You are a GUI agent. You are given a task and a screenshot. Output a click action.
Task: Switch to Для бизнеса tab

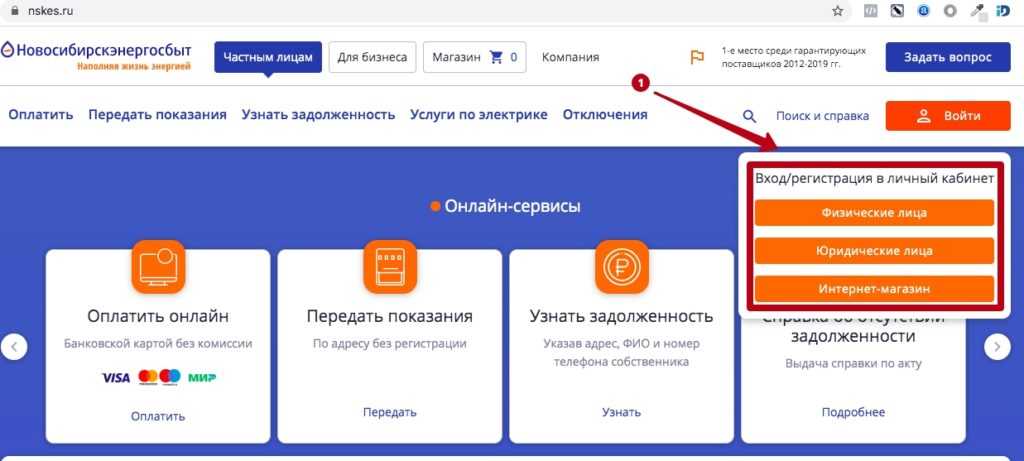coord(372,57)
